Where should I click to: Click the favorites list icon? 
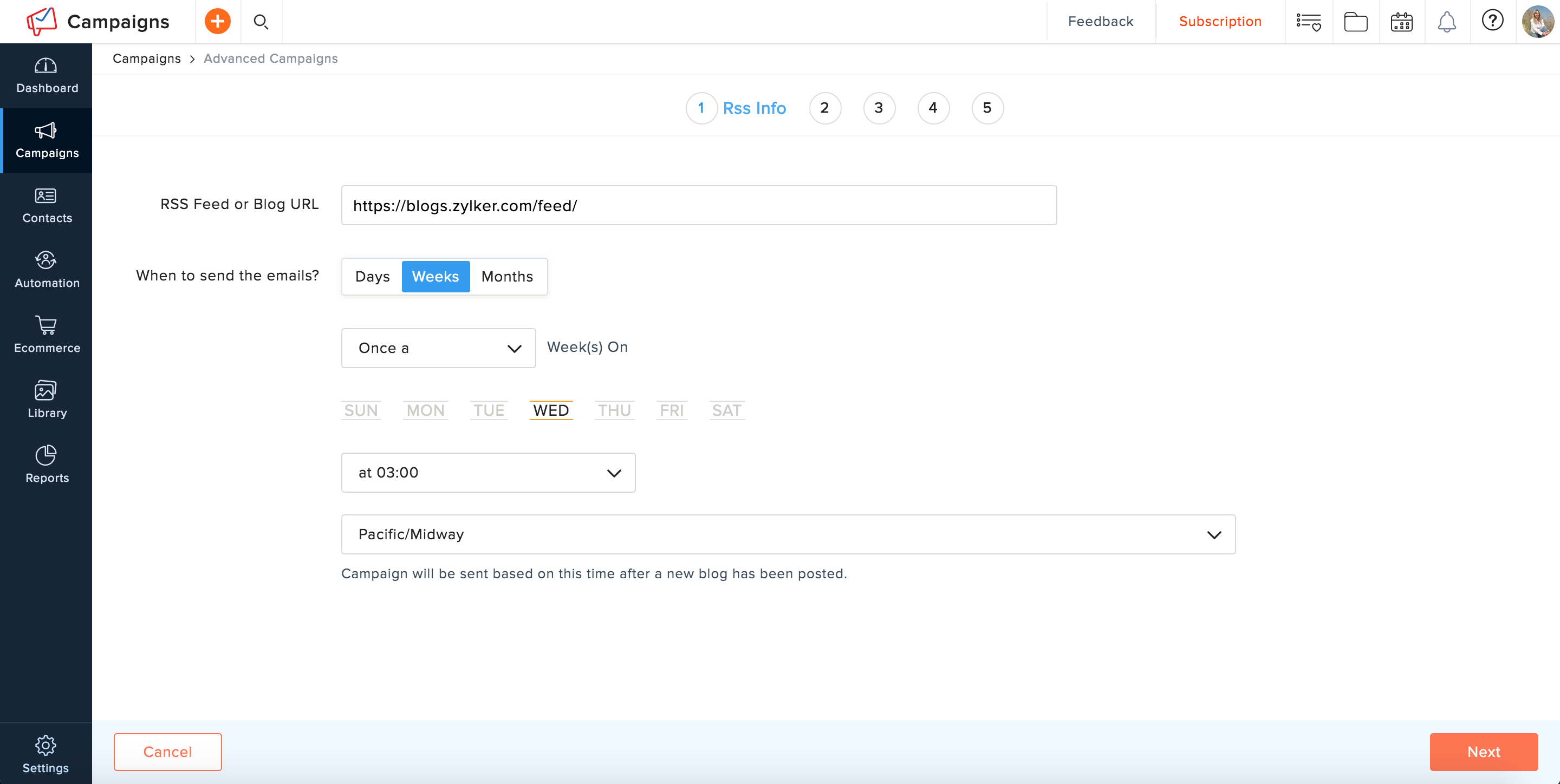click(x=1308, y=22)
